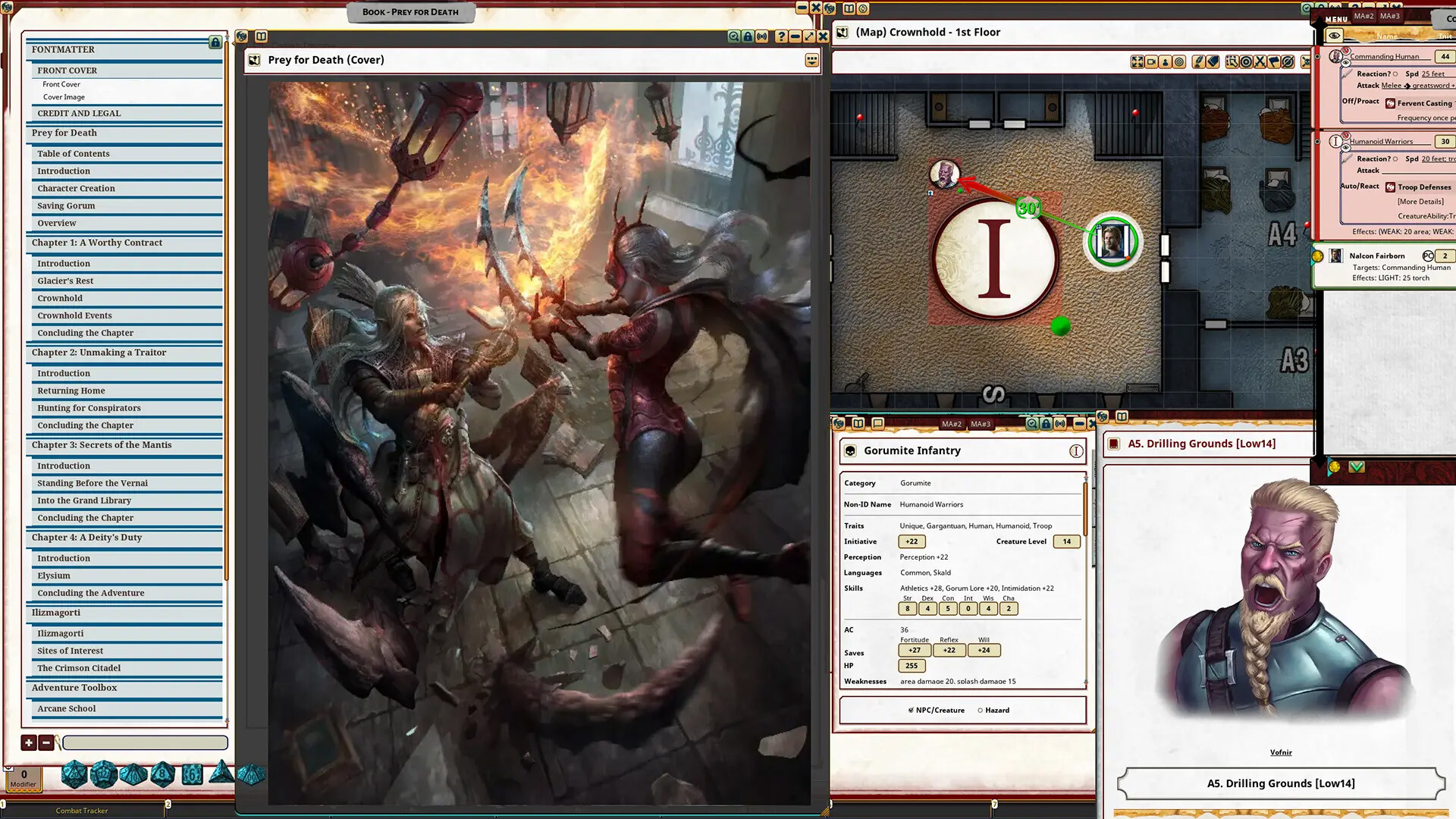Open player camera view on the Crownhold map

1152,62
